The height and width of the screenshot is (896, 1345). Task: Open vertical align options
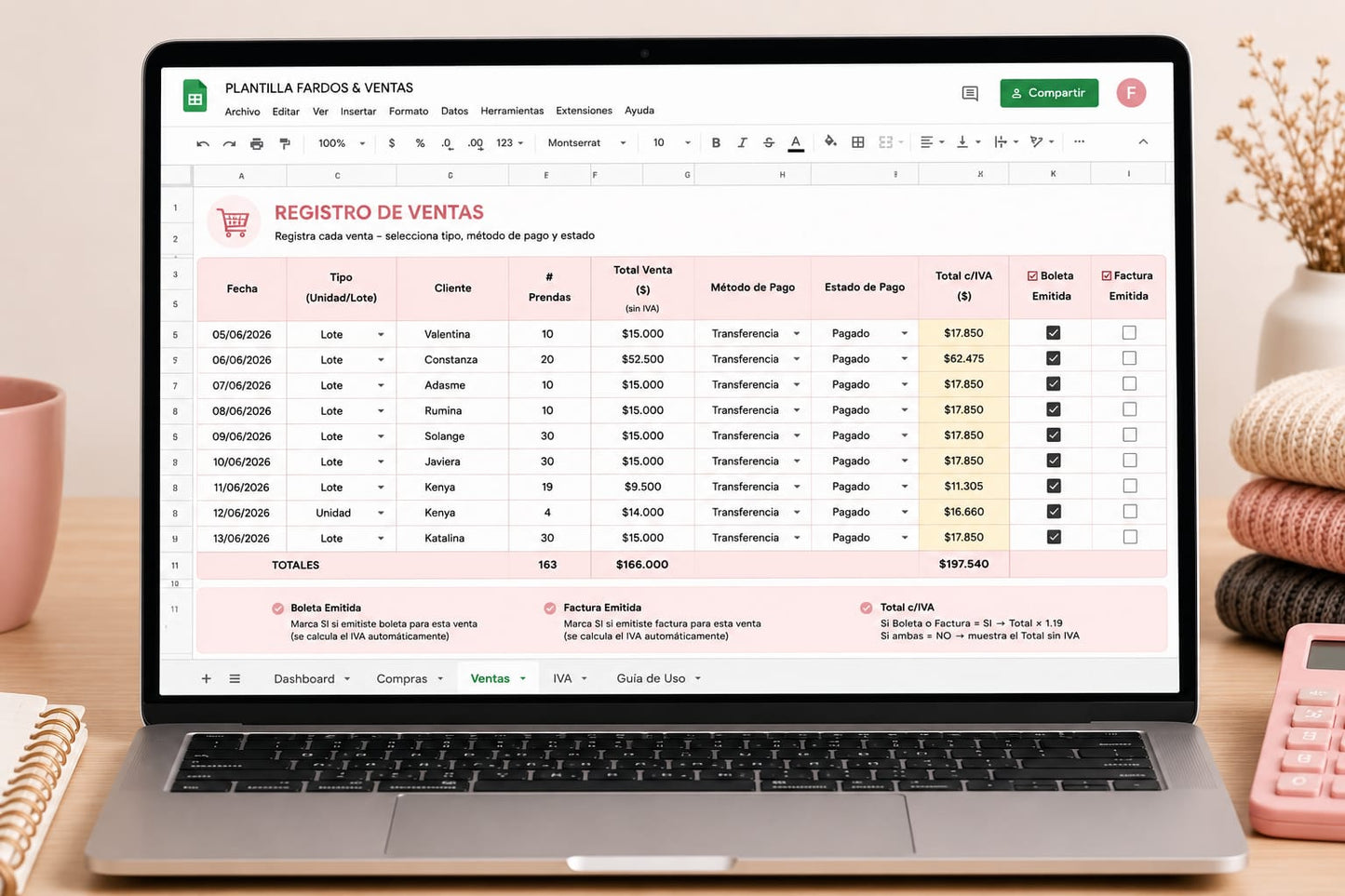(968, 142)
